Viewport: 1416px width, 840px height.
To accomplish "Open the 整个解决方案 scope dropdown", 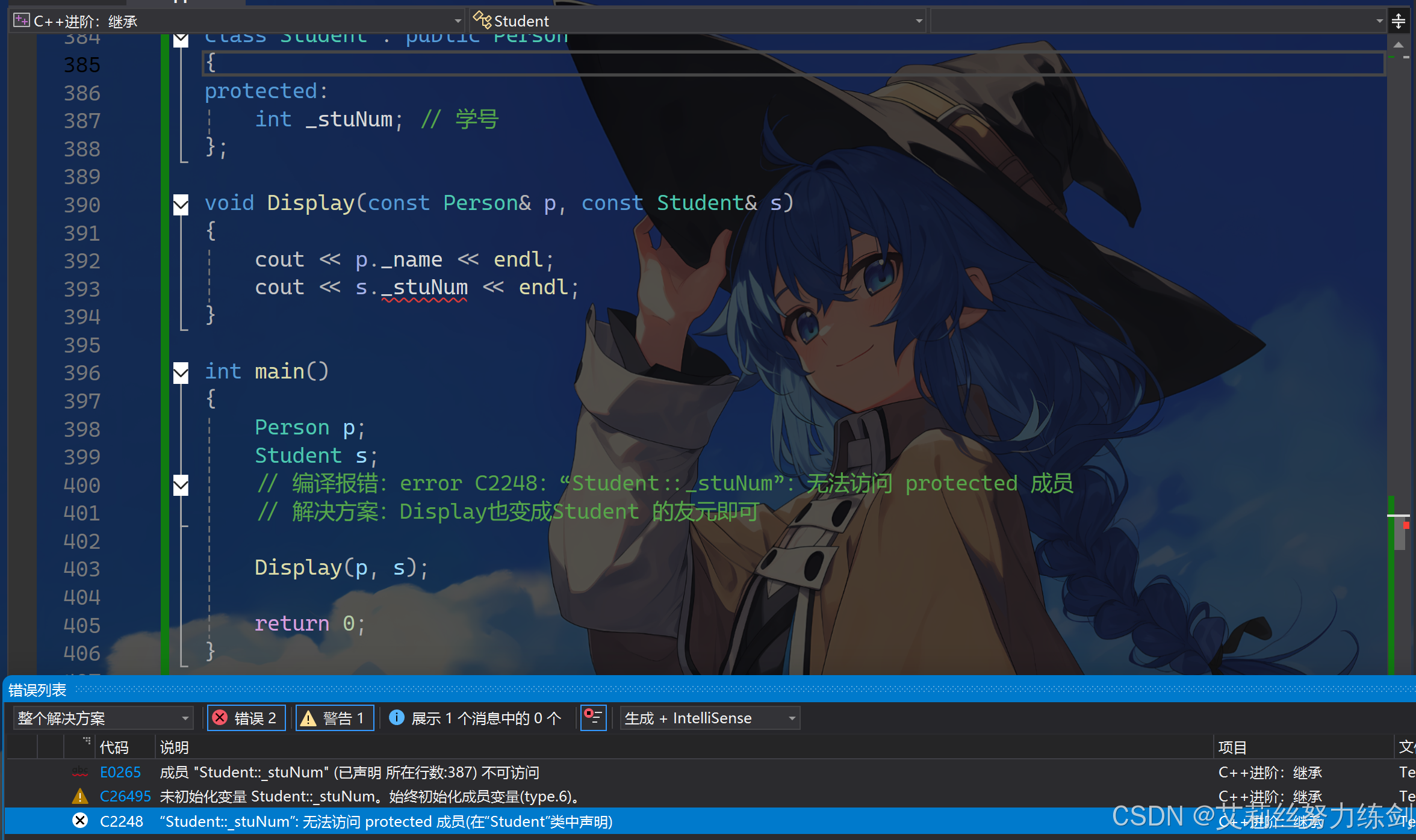I will (x=102, y=718).
